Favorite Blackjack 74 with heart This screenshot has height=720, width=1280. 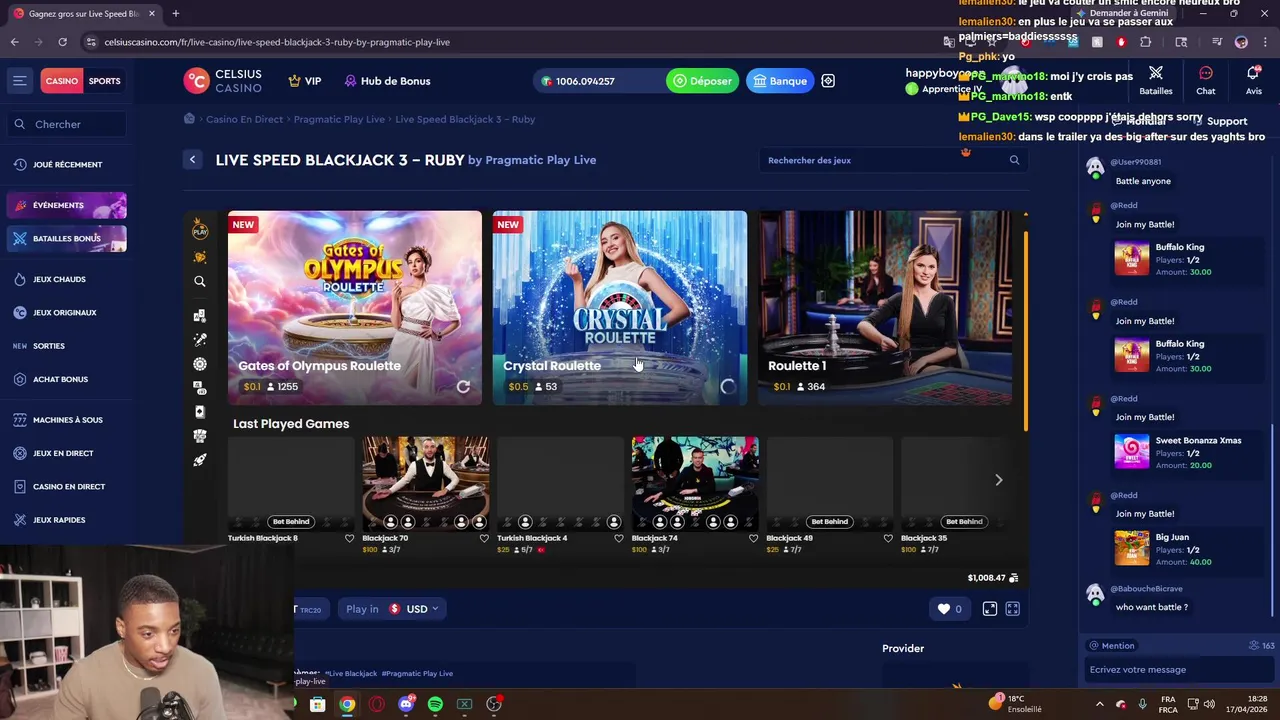coord(753,538)
